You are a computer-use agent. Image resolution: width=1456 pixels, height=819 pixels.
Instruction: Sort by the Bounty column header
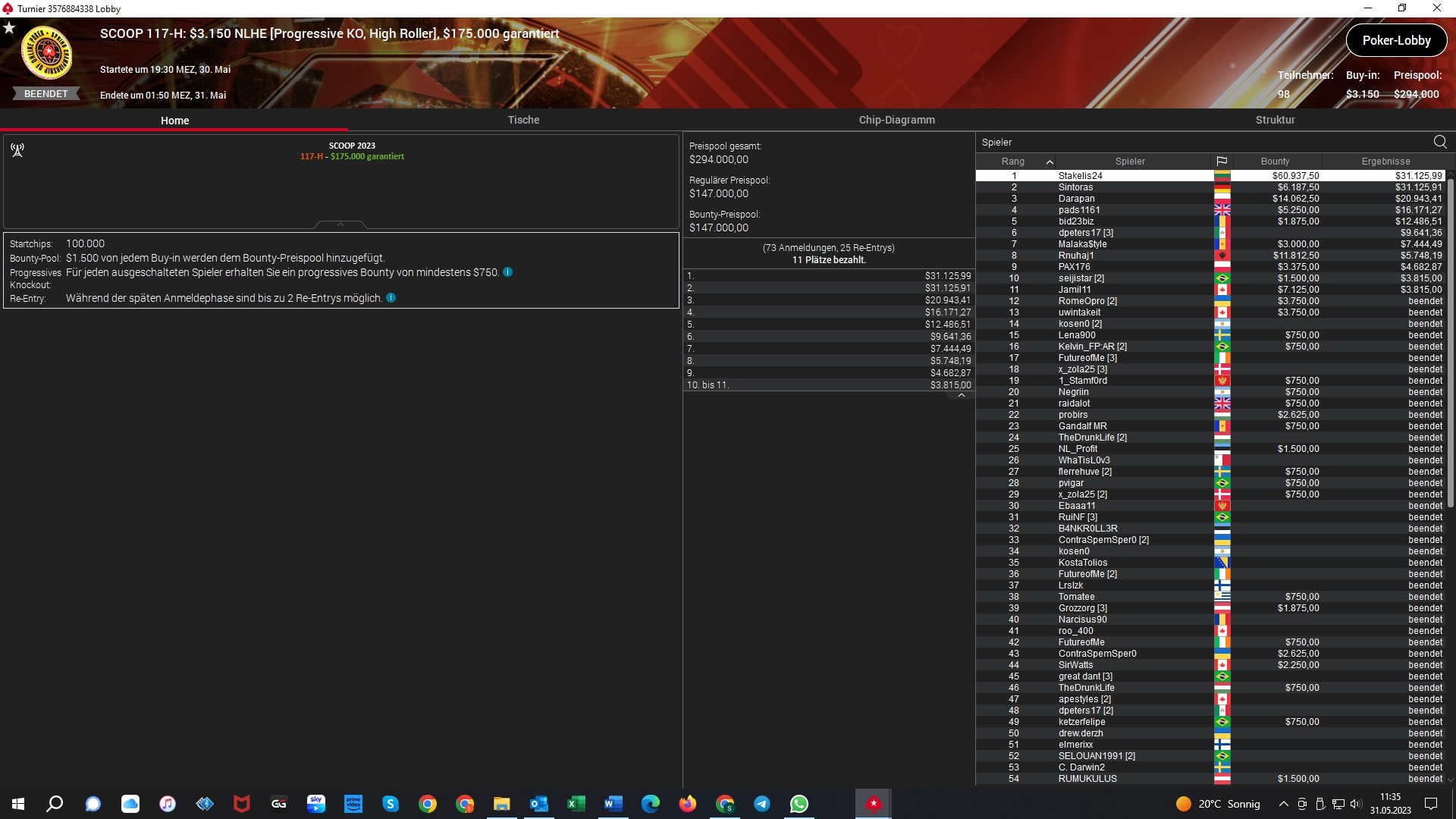(1275, 162)
